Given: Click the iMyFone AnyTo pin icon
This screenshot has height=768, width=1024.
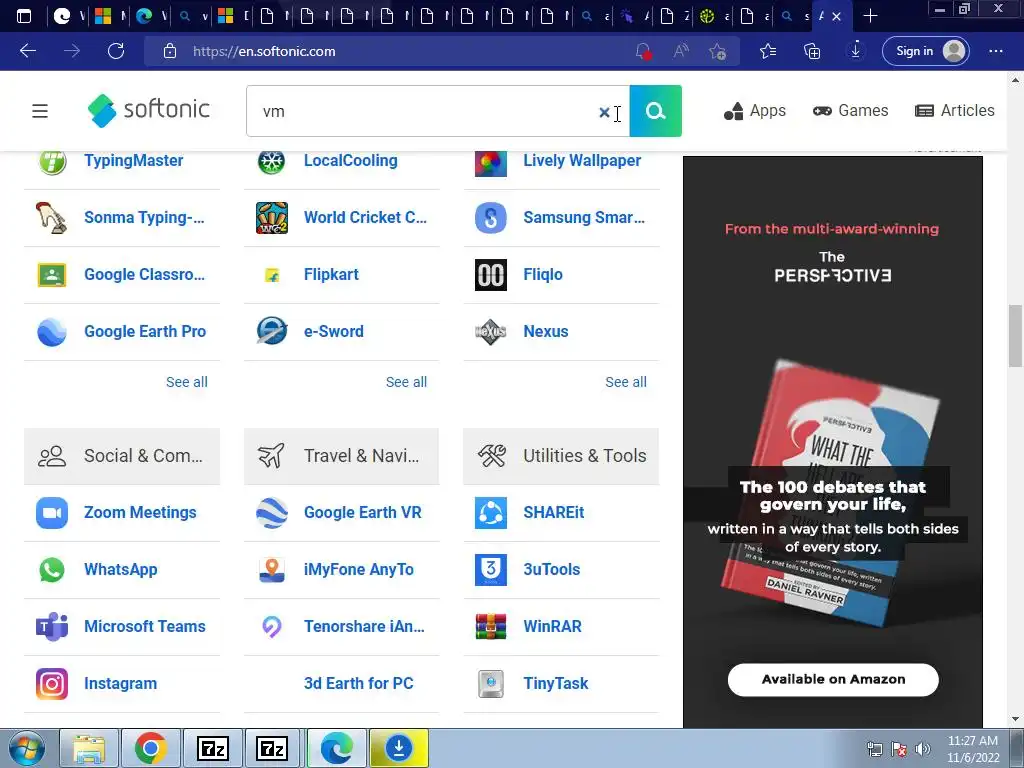Looking at the screenshot, I should click(x=272, y=569).
